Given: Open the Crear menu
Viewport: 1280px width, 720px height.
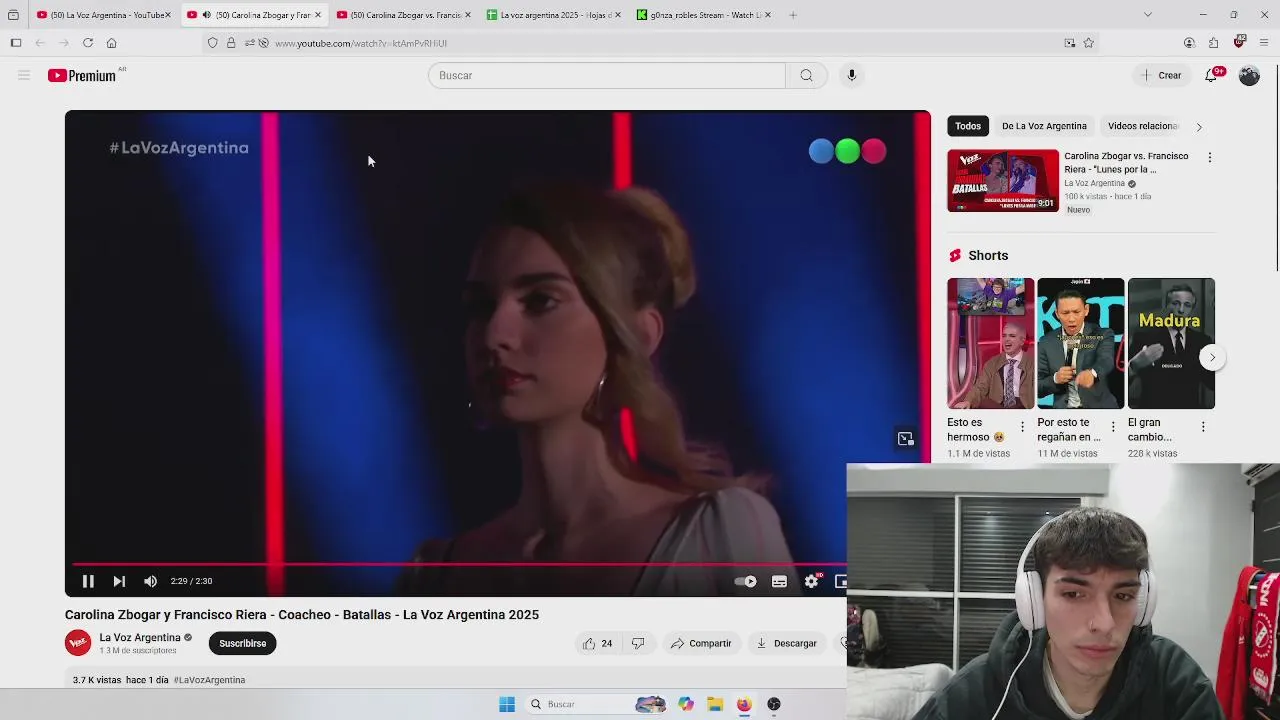Looking at the screenshot, I should tap(1162, 75).
